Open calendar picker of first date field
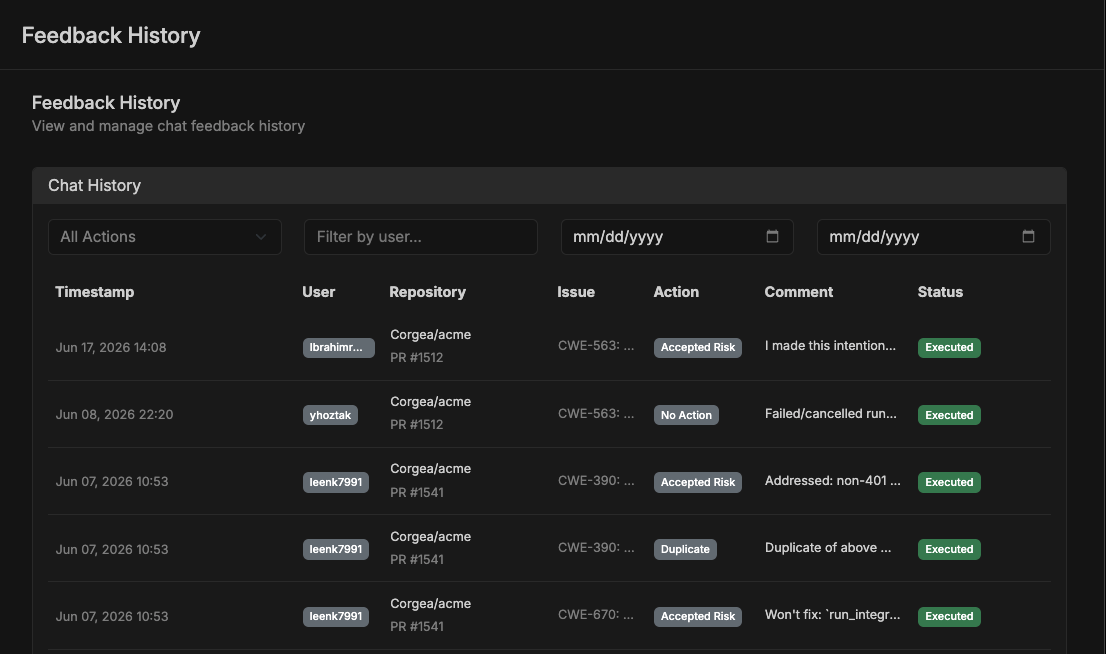Viewport: 1106px width, 654px height. 772,236
